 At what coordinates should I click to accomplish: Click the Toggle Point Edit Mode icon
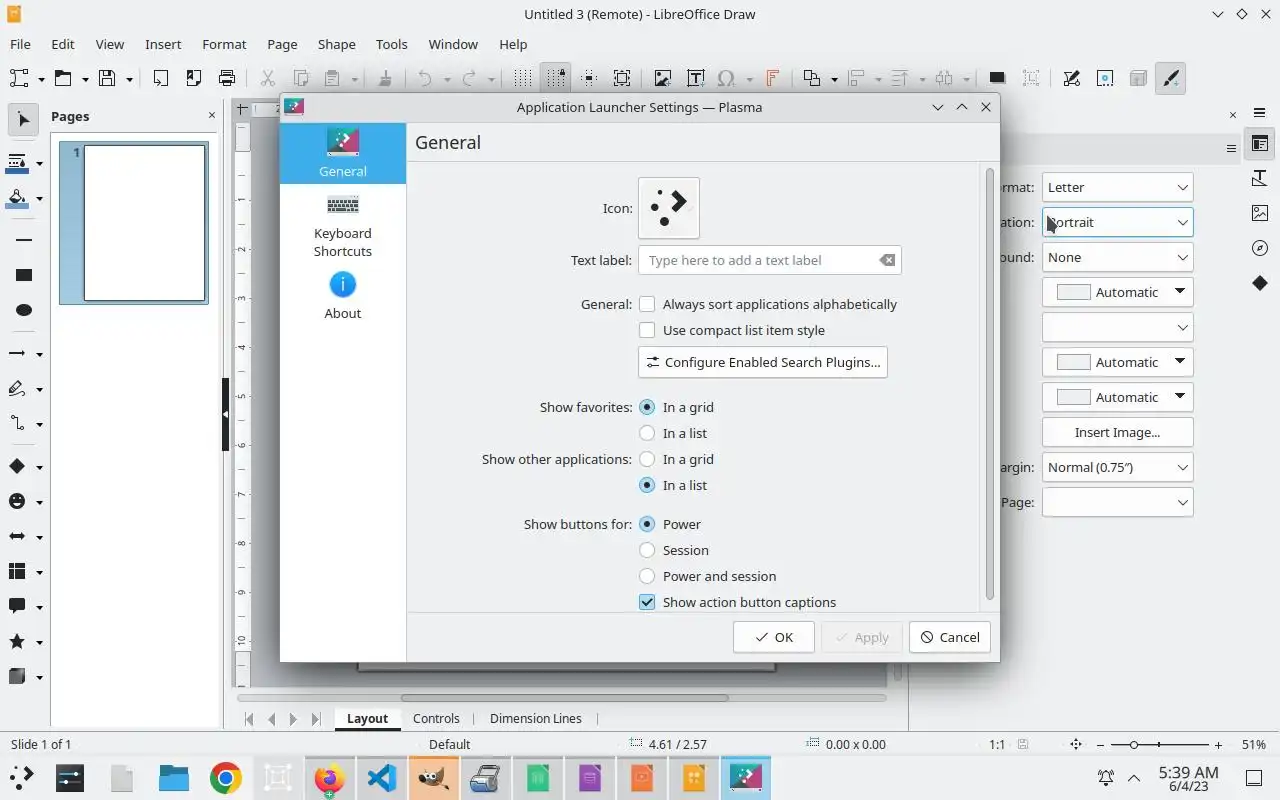tap(1071, 78)
